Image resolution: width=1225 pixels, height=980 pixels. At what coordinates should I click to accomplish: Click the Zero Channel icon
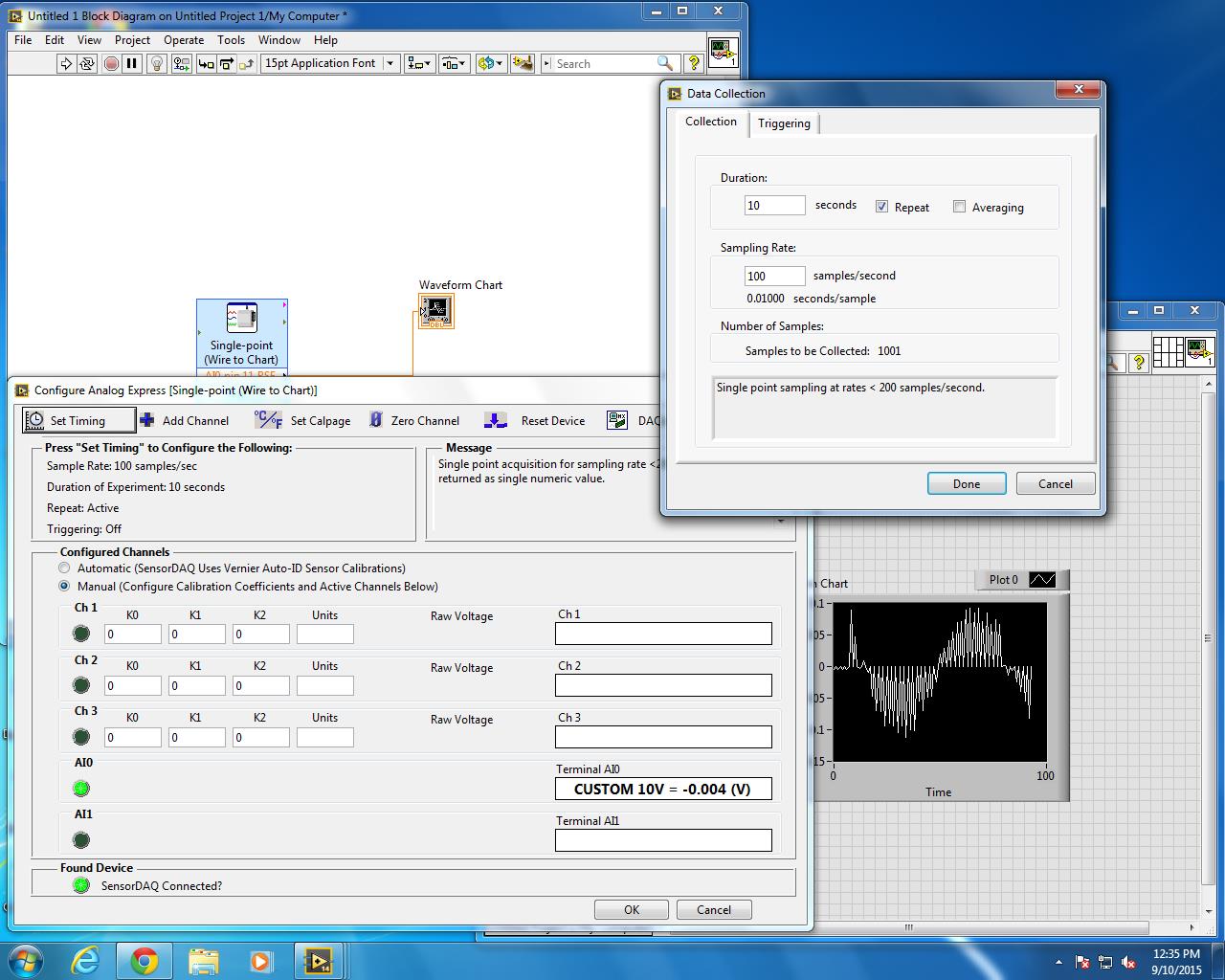[x=376, y=420]
